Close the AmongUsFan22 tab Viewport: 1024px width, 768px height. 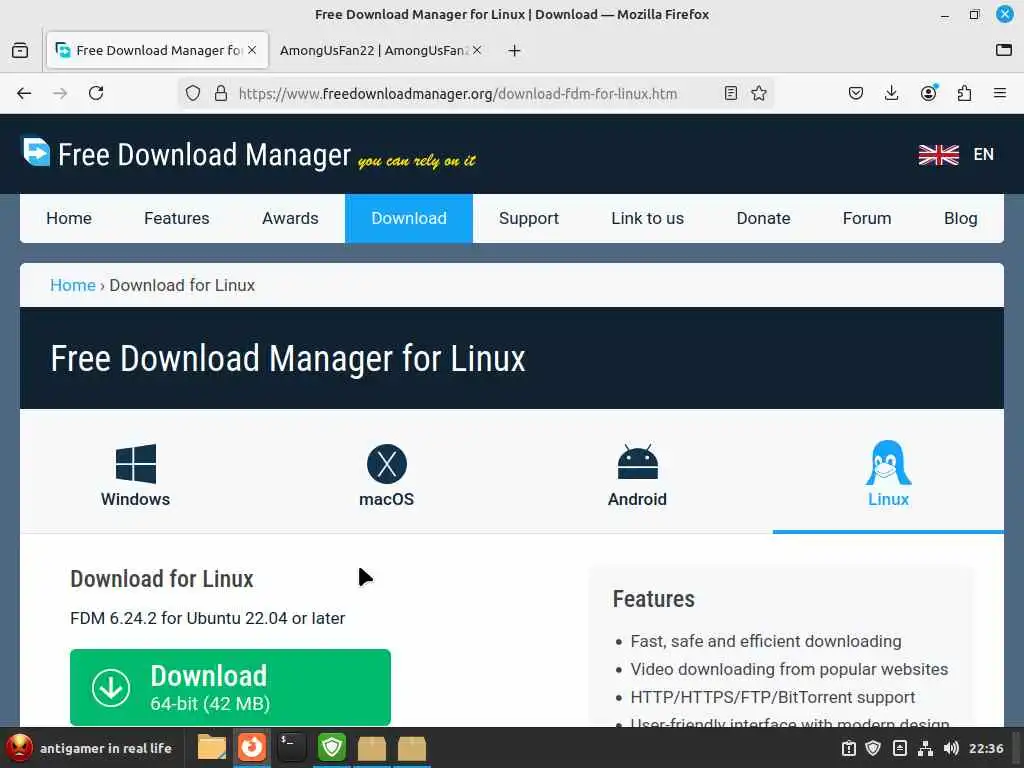coord(477,50)
